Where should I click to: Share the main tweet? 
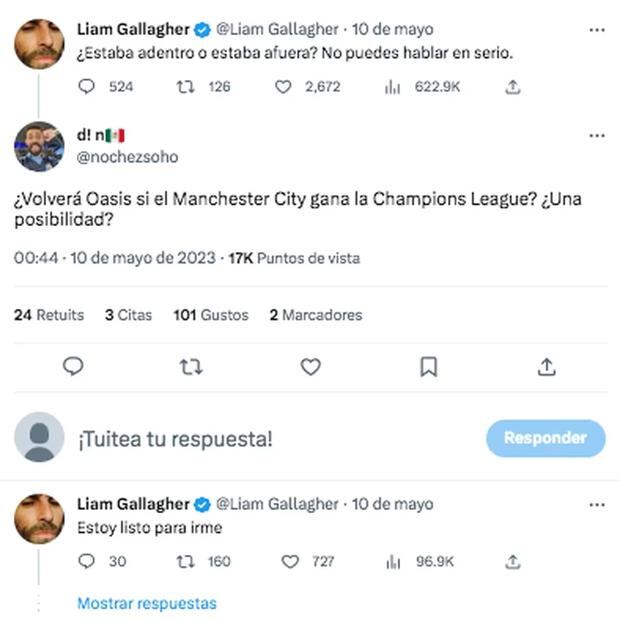coord(546,367)
